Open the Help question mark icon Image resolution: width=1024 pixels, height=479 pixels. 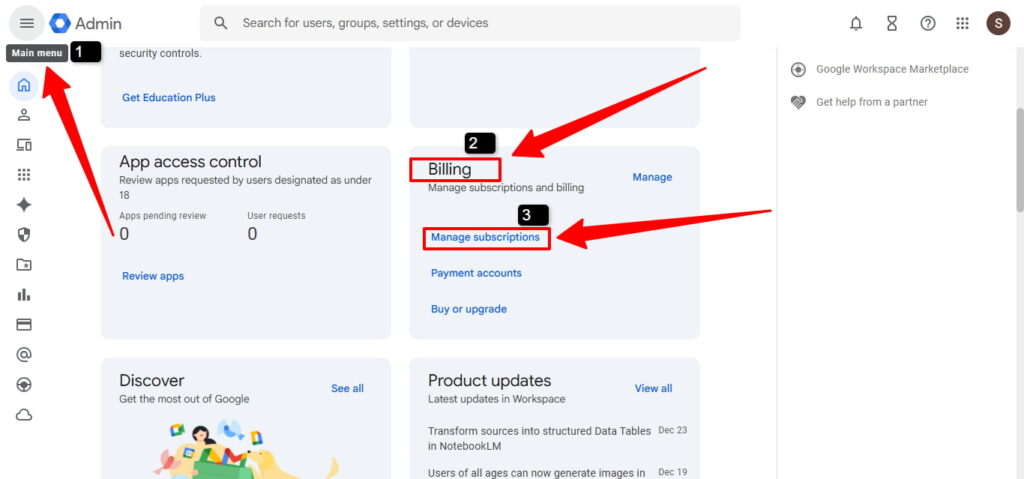coord(928,23)
